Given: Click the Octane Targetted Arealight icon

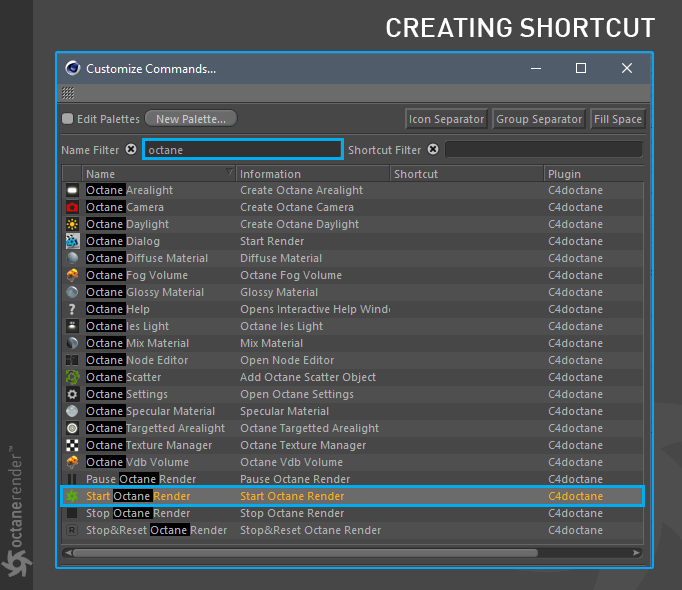Looking at the screenshot, I should 72,428.
